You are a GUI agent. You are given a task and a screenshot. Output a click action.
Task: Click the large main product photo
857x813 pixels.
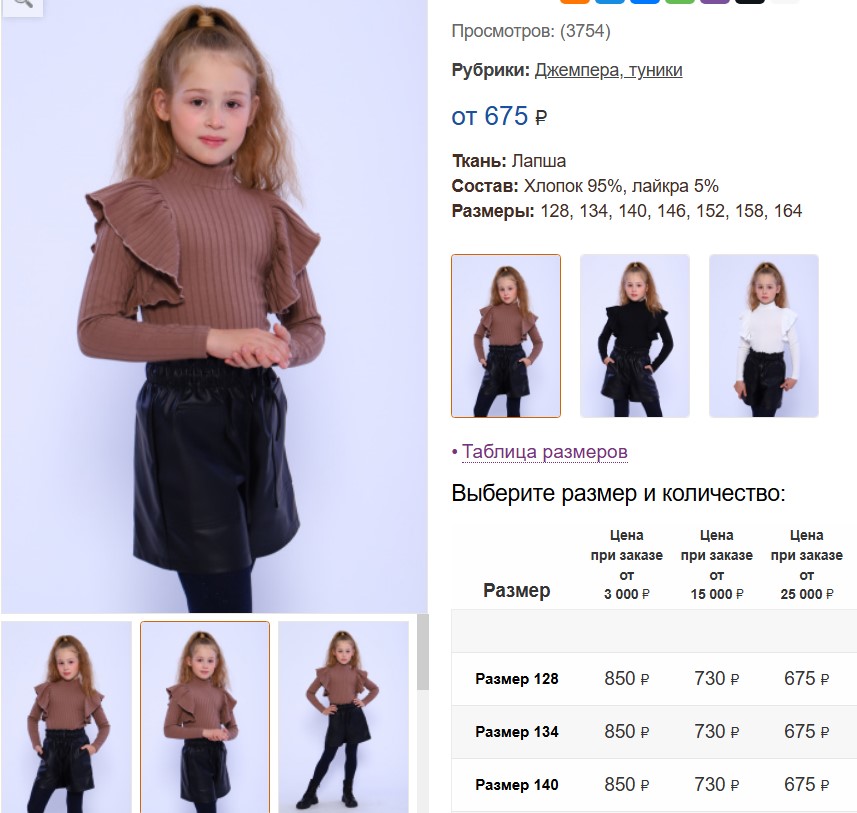[x=214, y=306]
